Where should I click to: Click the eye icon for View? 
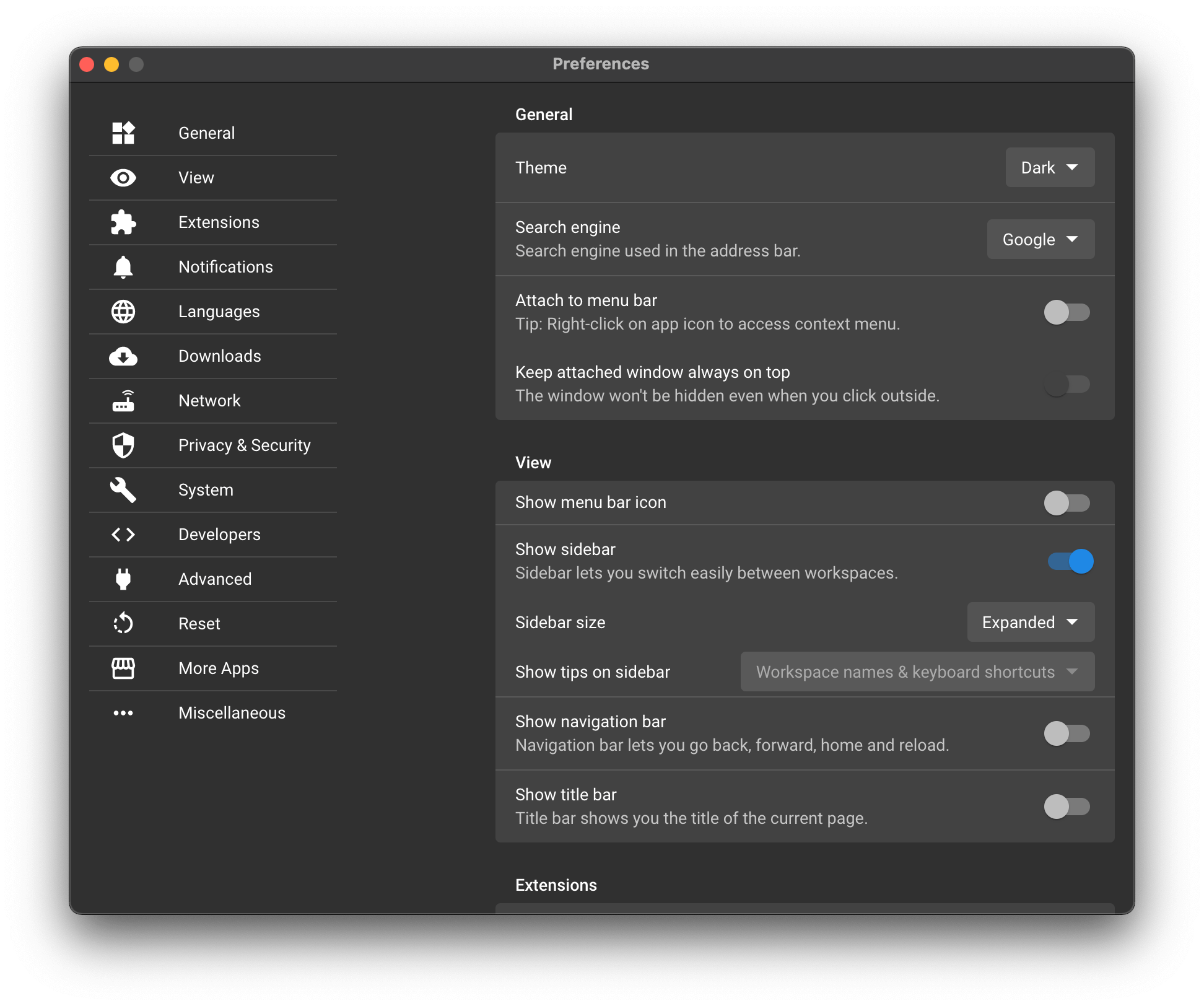point(123,178)
